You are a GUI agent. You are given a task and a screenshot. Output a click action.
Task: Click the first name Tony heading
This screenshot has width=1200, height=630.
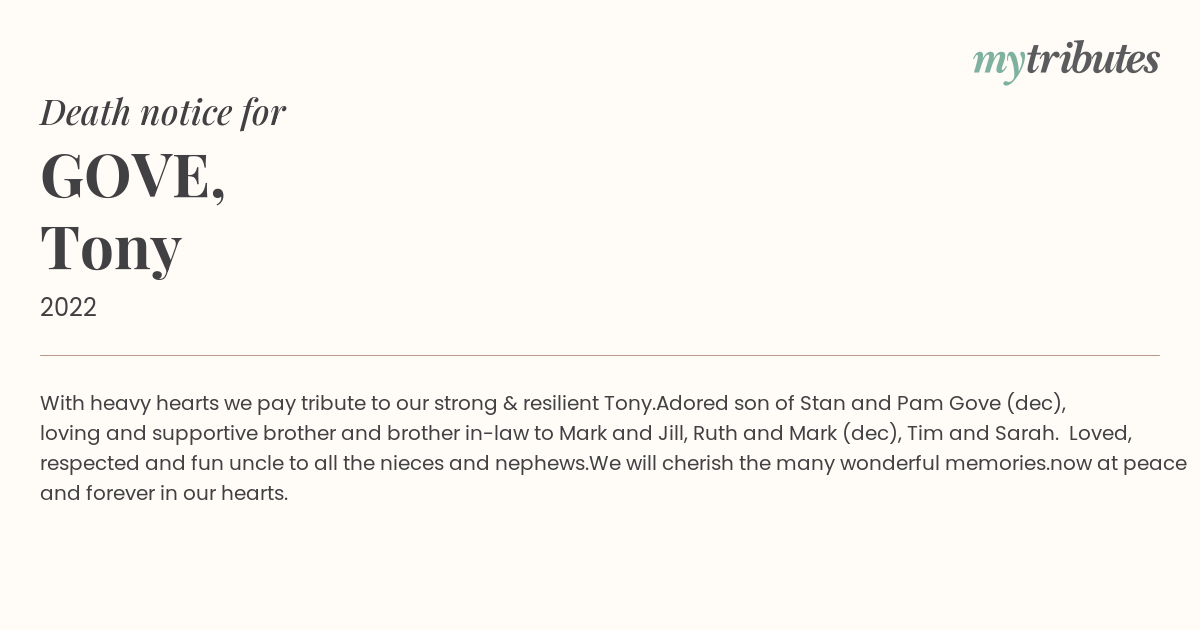(111, 248)
